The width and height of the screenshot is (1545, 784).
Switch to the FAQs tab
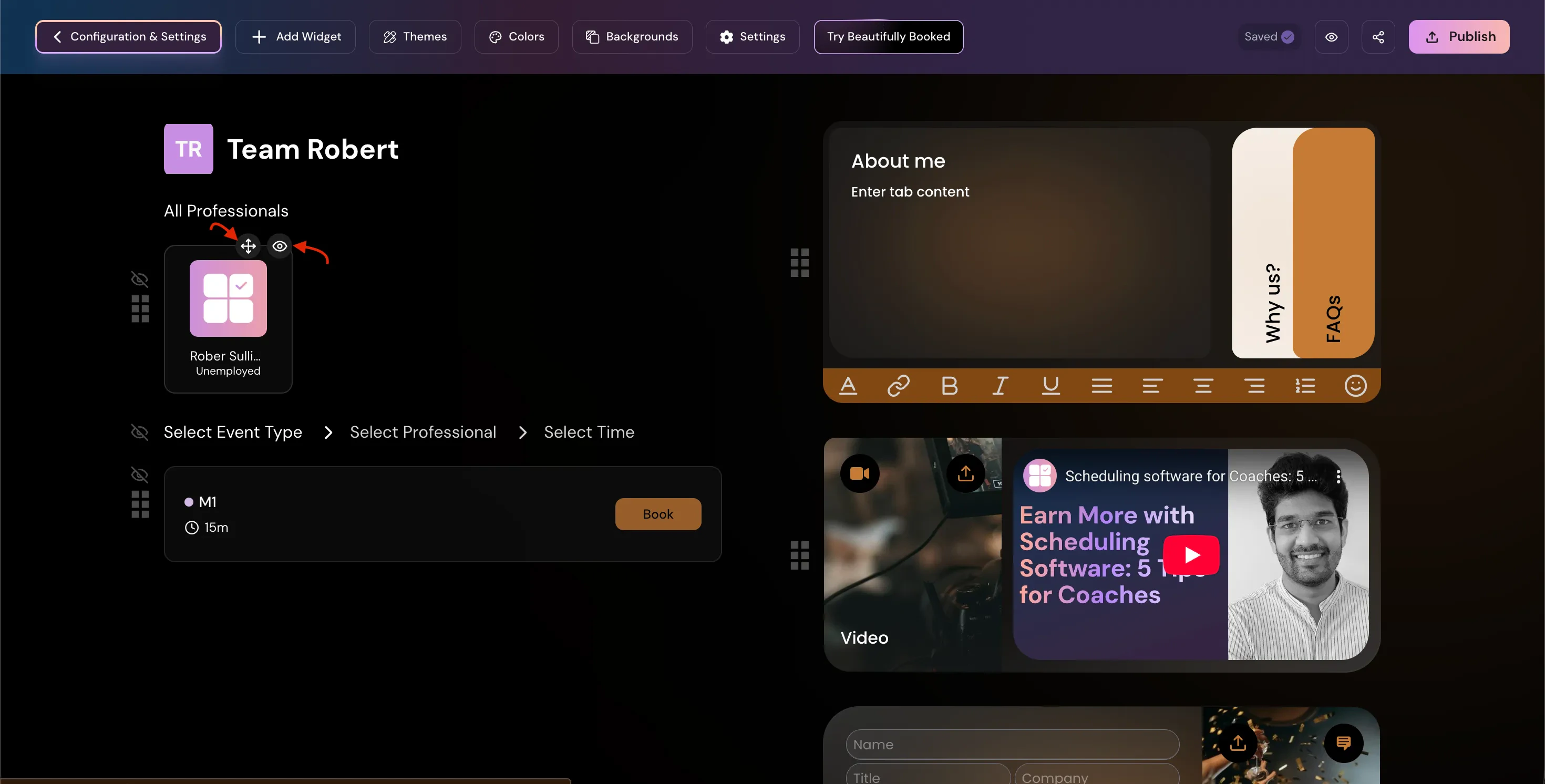tap(1333, 318)
